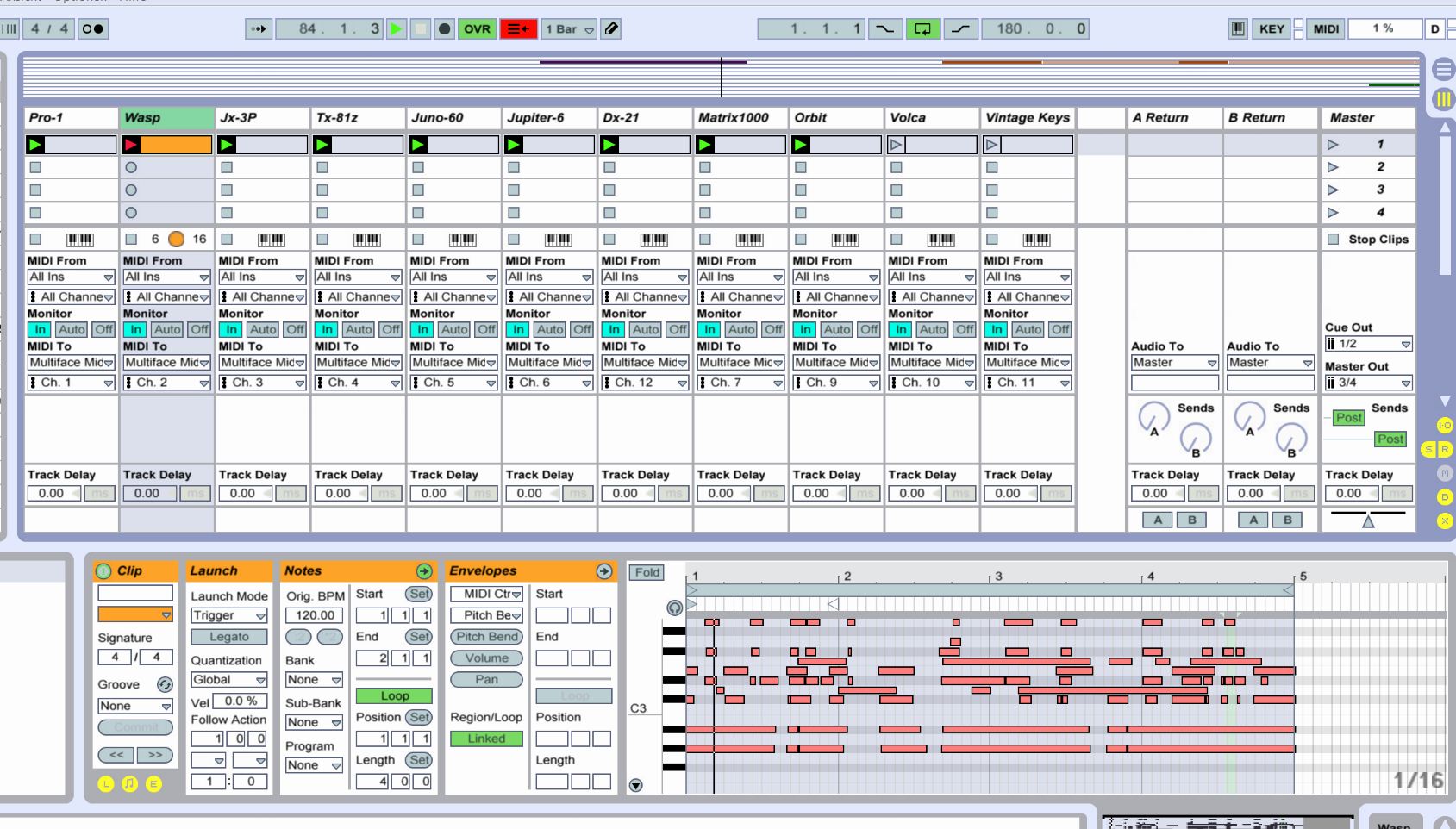
Task: Toggle the M mixer section button
Action: tap(1445, 473)
